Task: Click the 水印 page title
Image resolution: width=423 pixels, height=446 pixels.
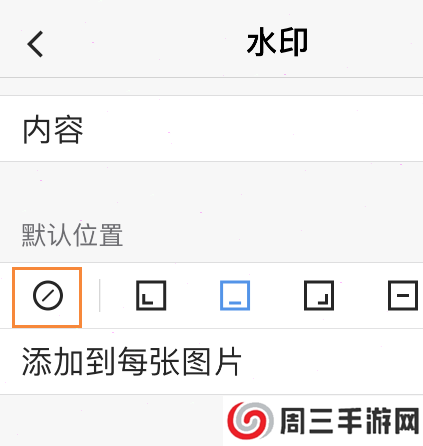Action: 277,43
